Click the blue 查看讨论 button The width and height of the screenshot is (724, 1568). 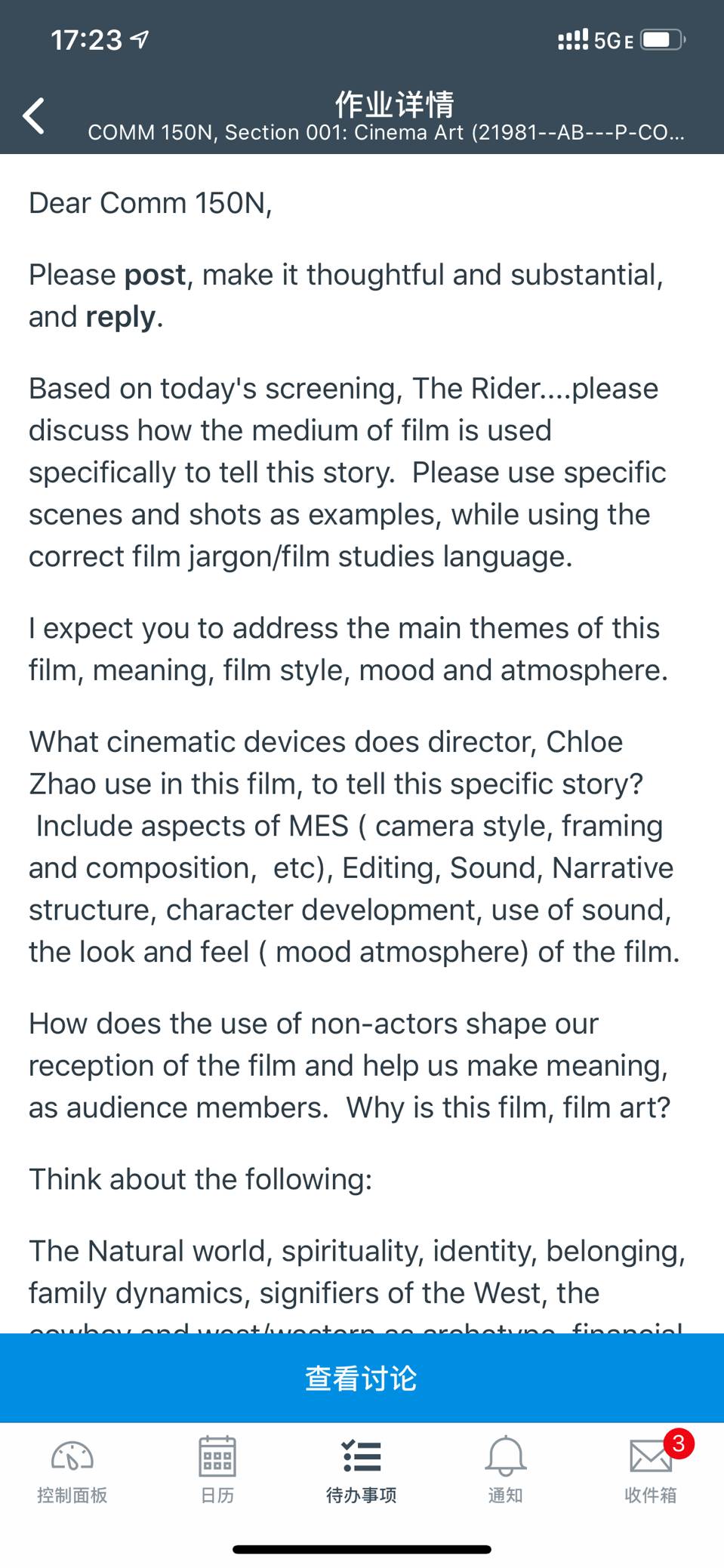(362, 1378)
